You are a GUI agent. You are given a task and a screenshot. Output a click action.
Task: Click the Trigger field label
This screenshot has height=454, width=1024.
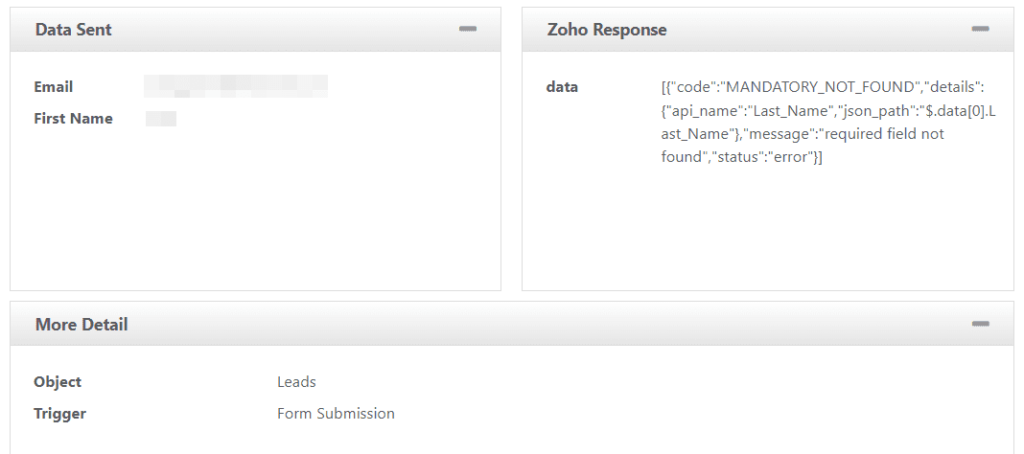point(60,413)
